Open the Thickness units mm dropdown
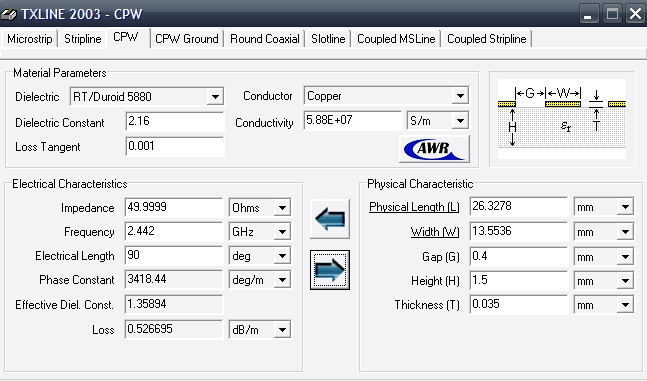This screenshot has width=647, height=381. pos(625,305)
